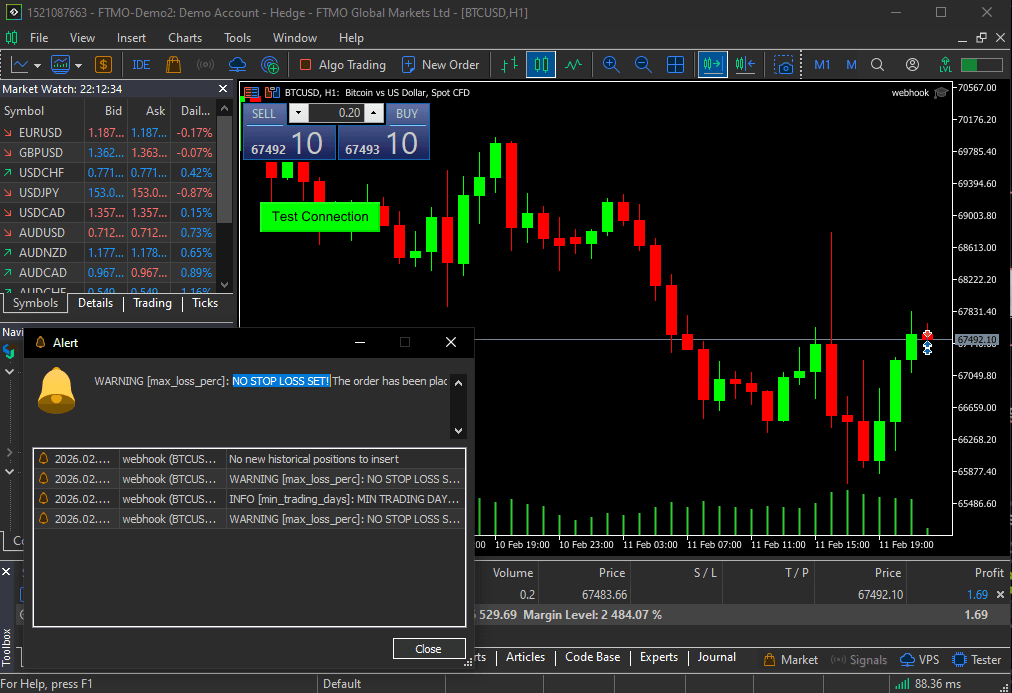Image resolution: width=1012 pixels, height=693 pixels.
Task: Toggle chart shift from right border
Action: click(745, 65)
